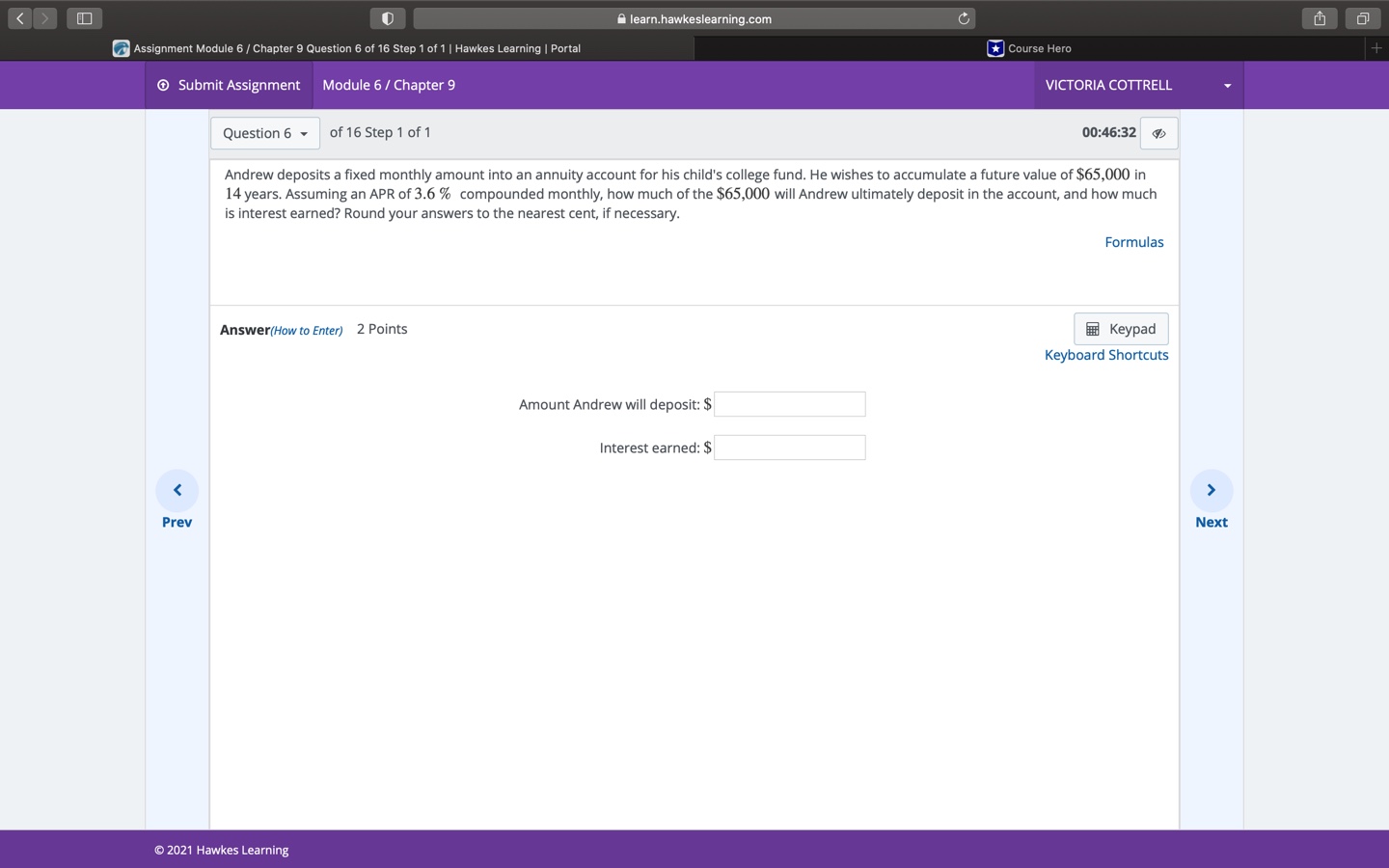The width and height of the screenshot is (1389, 868).
Task: Click the Hawkes Learning tab favicon
Action: point(121,48)
